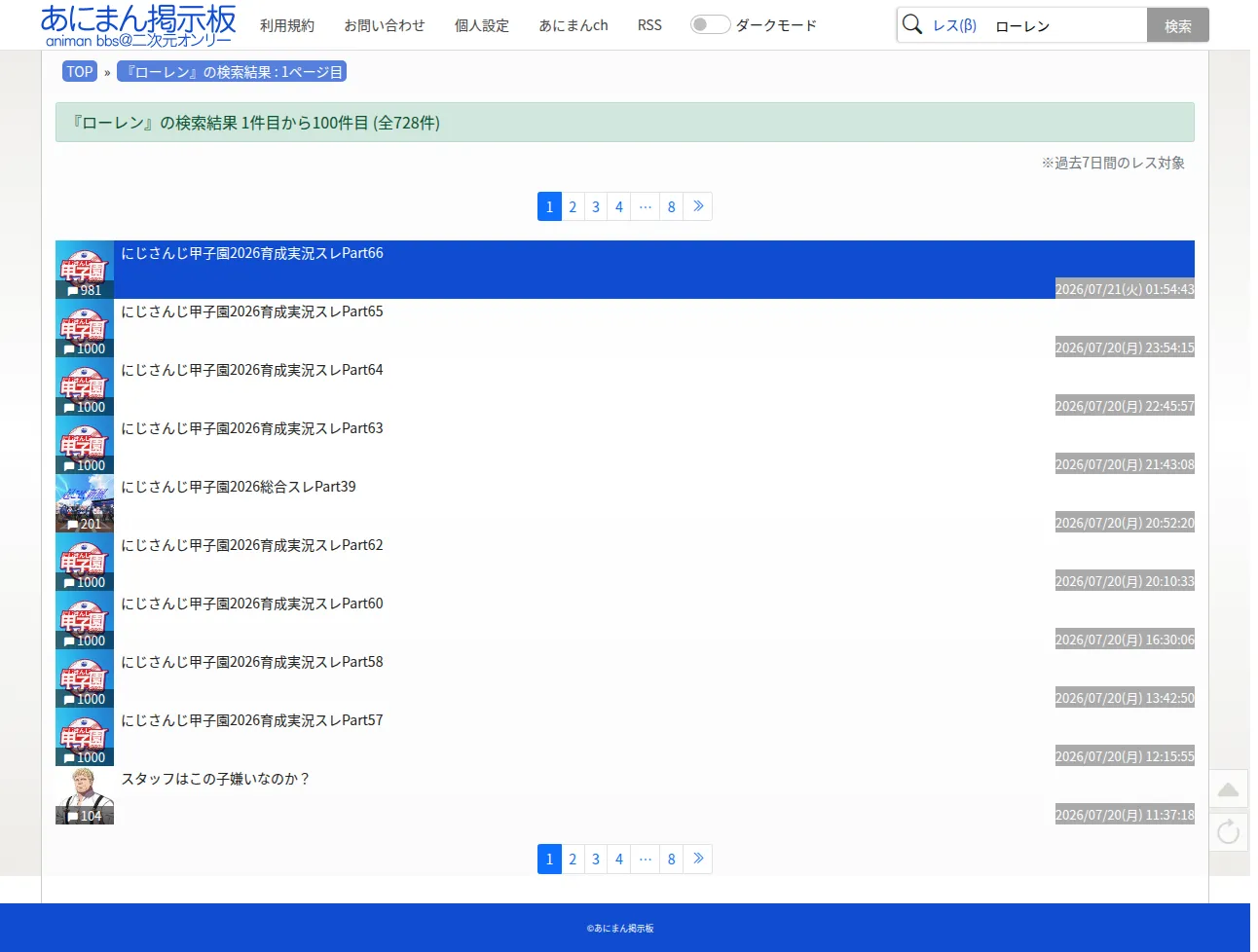Select page 4 in bottom pagination
1258x952 pixels.
[x=619, y=859]
